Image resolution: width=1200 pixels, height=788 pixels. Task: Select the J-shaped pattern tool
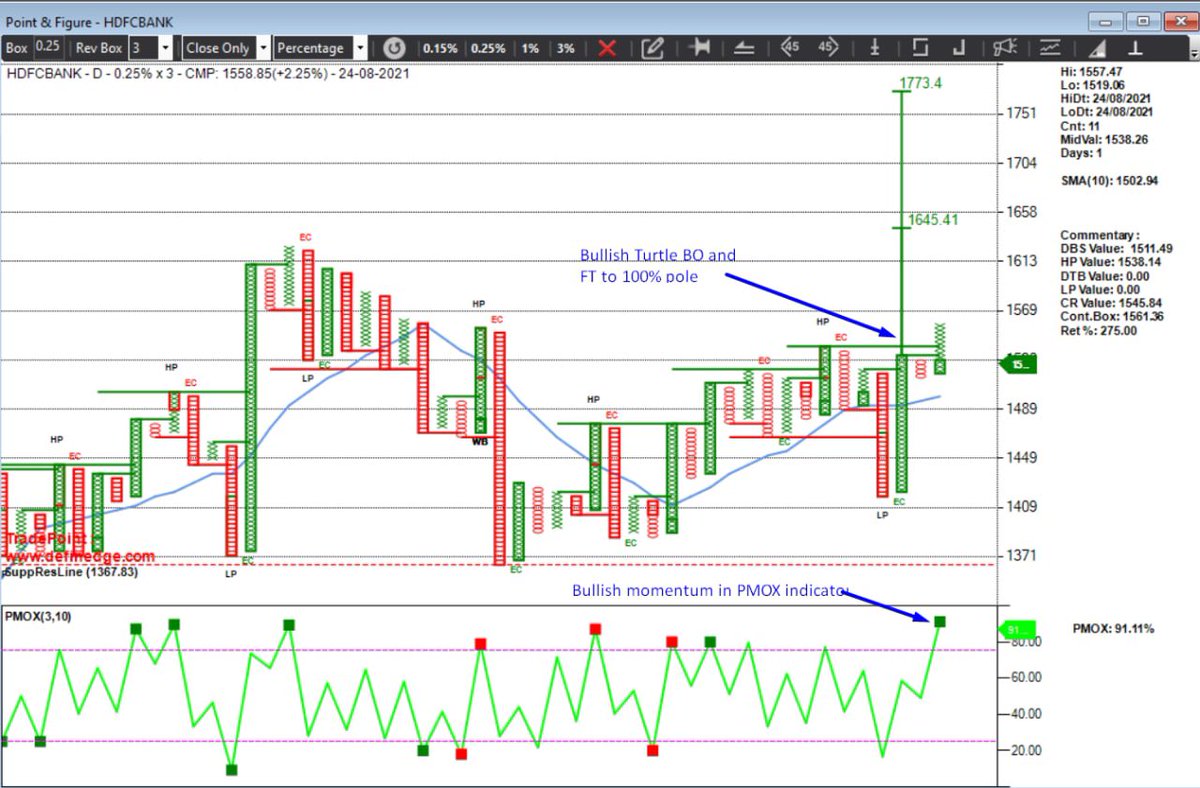(x=960, y=47)
